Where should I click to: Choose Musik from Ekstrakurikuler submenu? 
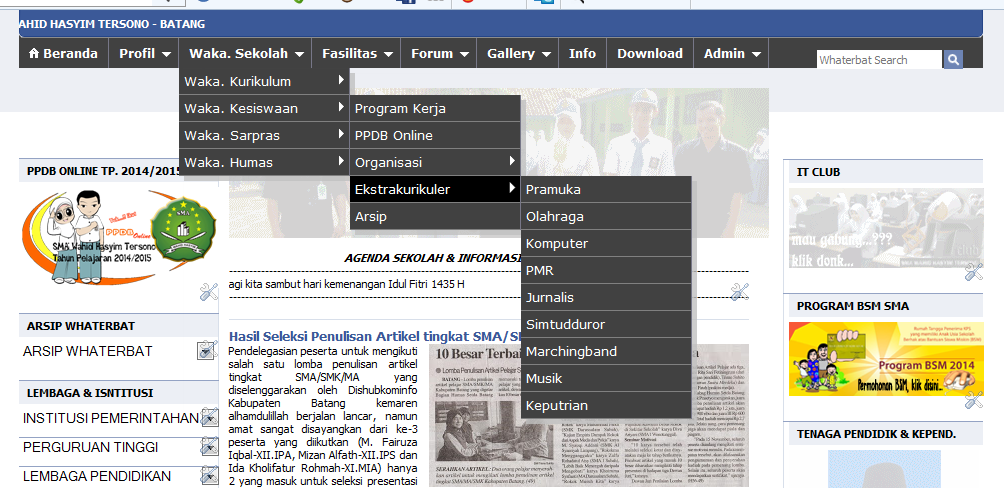click(x=606, y=378)
